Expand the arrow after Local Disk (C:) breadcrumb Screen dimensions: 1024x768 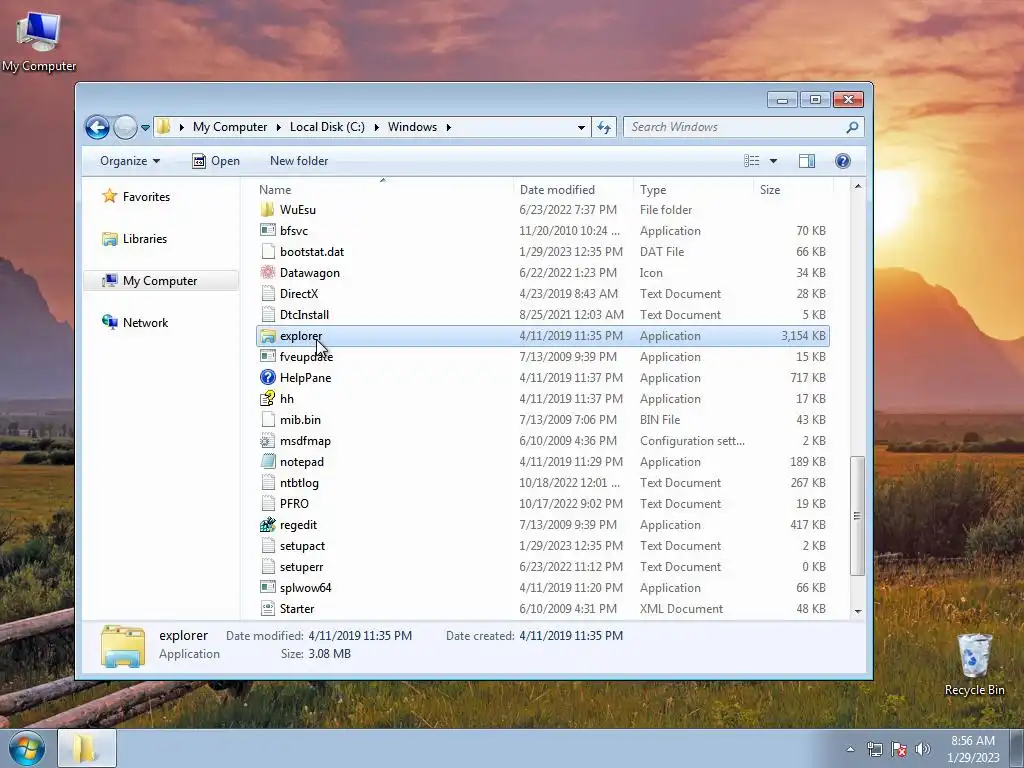tap(376, 127)
